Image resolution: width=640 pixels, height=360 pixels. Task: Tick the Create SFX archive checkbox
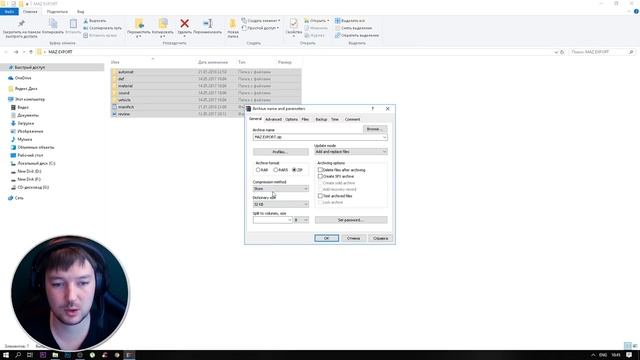[x=320, y=176]
